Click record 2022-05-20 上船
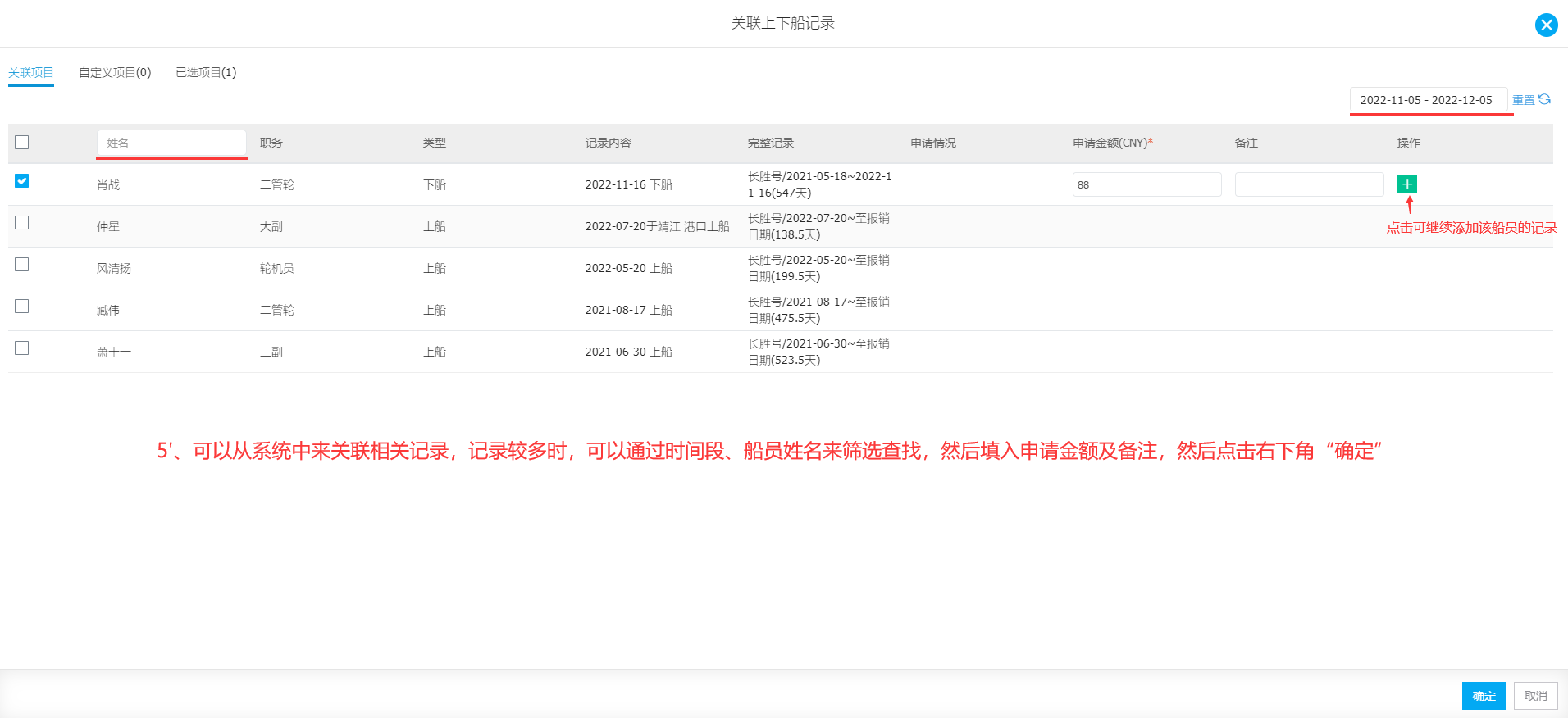 click(x=629, y=268)
